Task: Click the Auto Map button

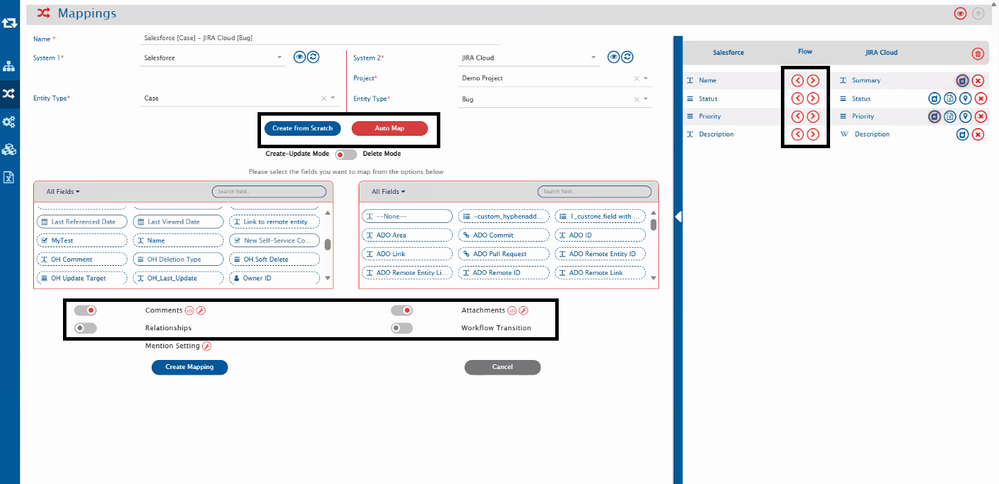Action: pyautogui.click(x=389, y=128)
